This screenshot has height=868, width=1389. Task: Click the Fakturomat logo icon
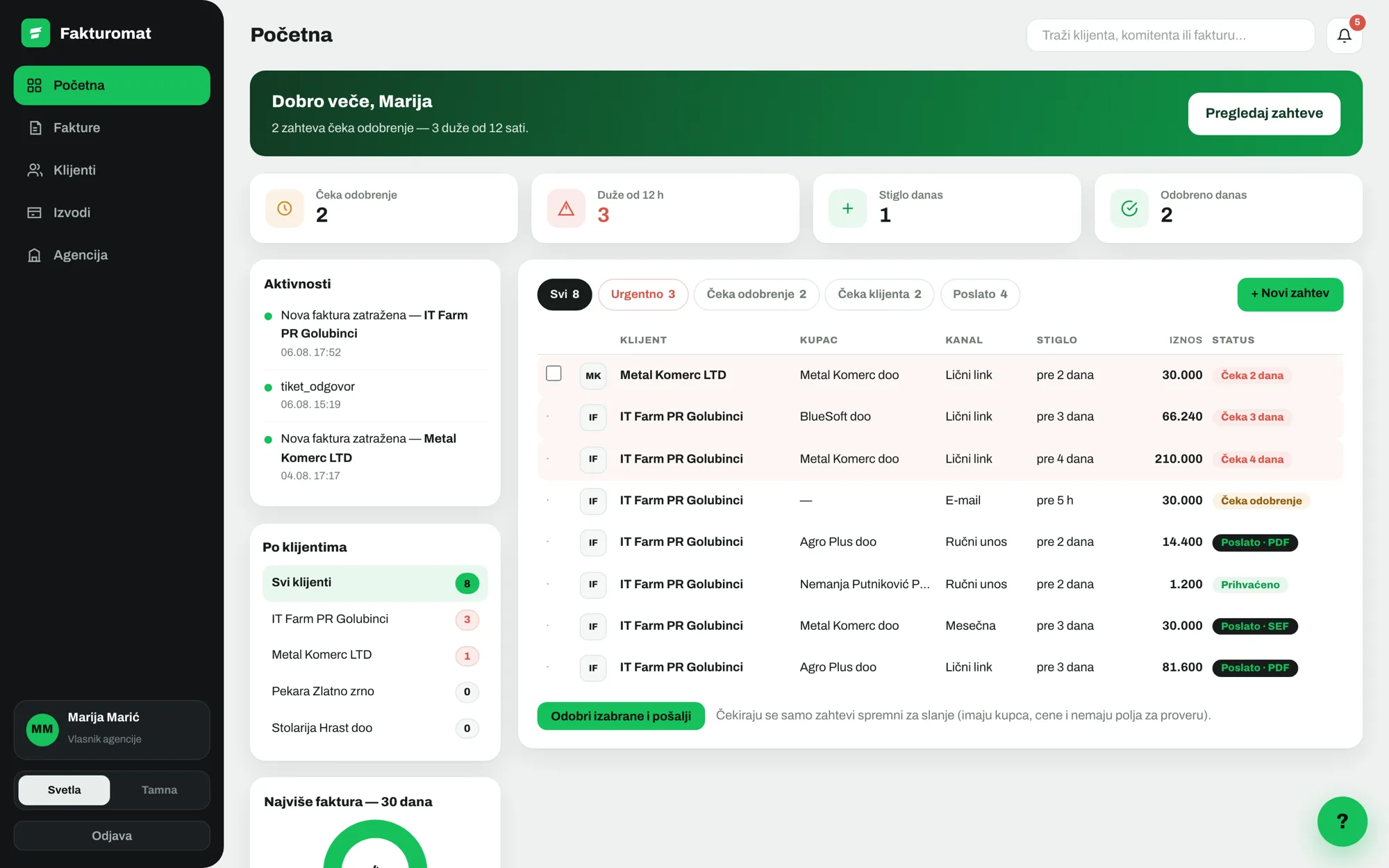35,33
